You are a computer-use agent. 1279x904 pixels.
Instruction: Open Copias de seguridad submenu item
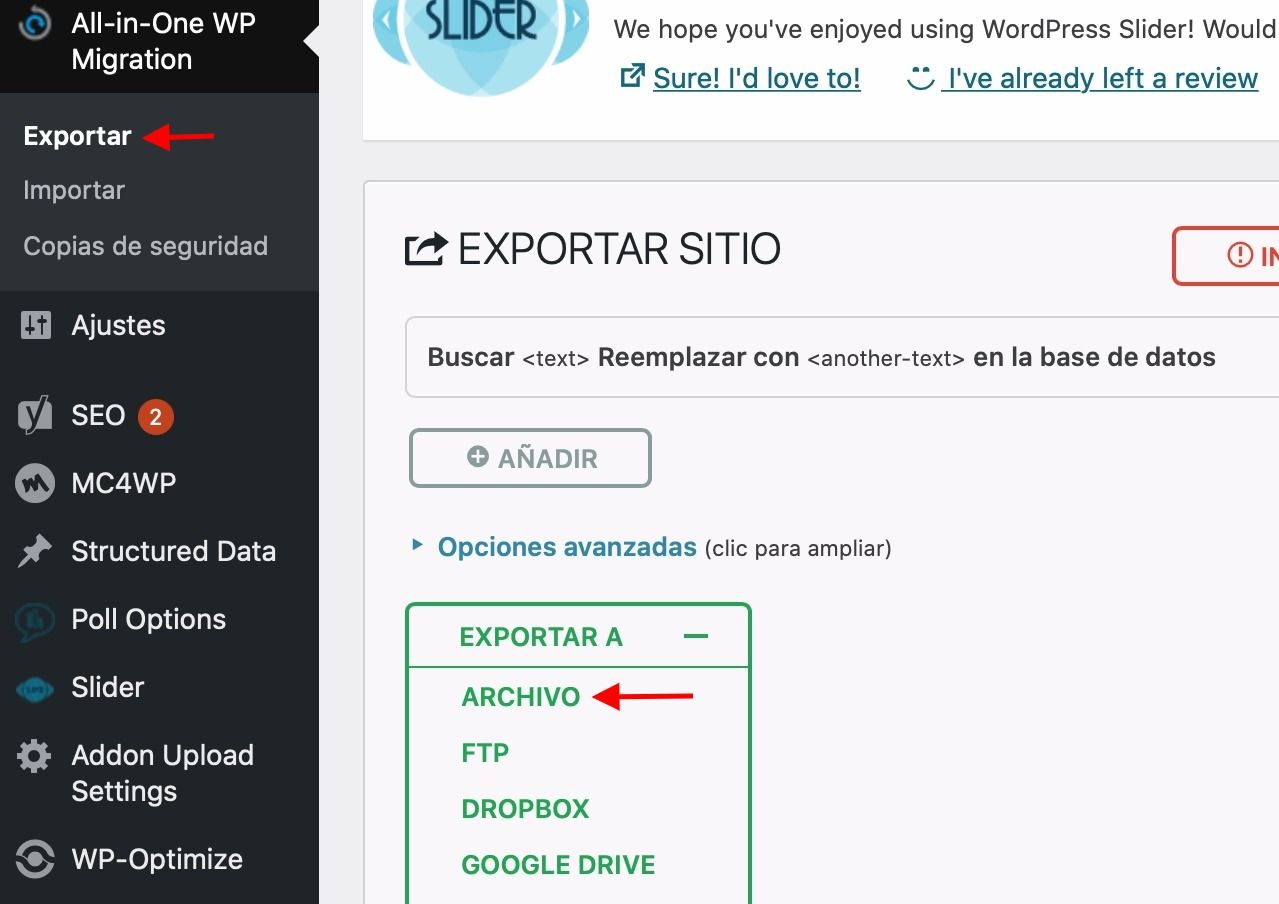tap(146, 246)
